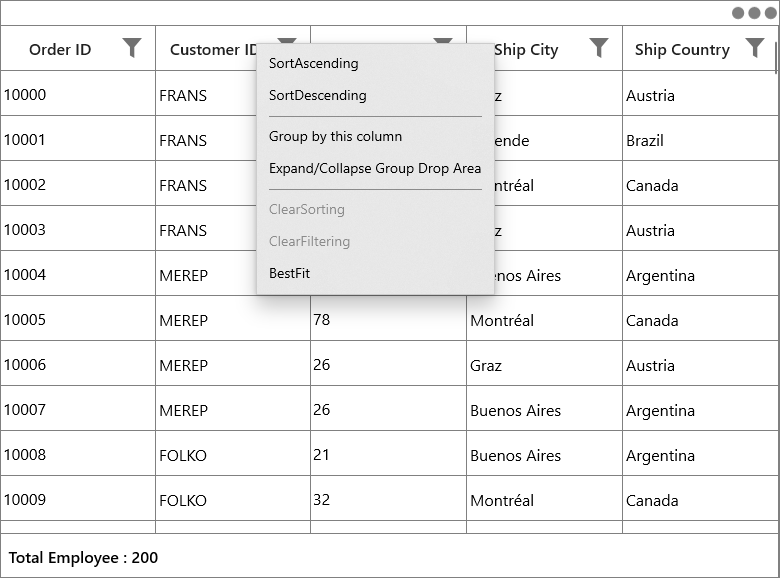Image resolution: width=780 pixels, height=578 pixels.
Task: Select Argentina cell in row 10004
Action: [700, 273]
